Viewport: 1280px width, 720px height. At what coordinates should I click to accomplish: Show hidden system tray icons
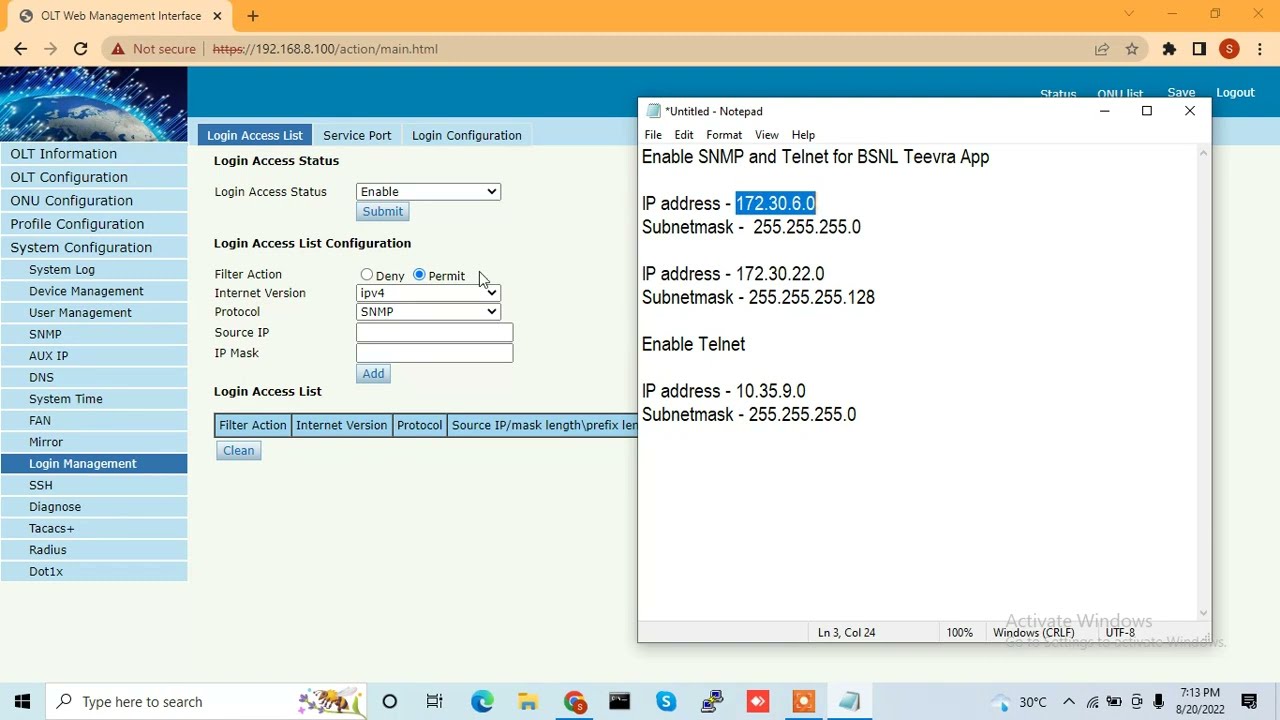(x=1069, y=701)
